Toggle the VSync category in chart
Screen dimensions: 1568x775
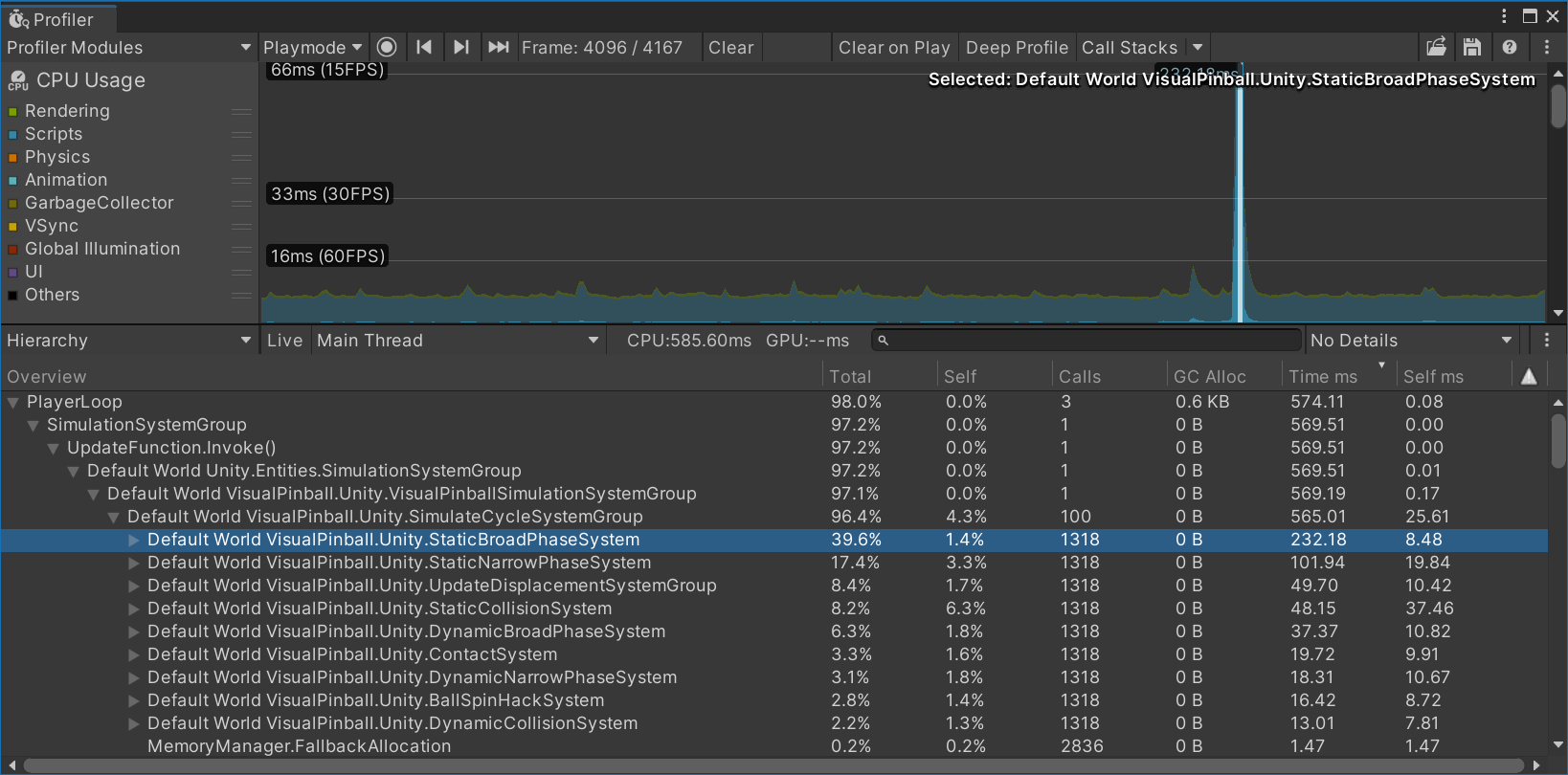tap(13, 227)
